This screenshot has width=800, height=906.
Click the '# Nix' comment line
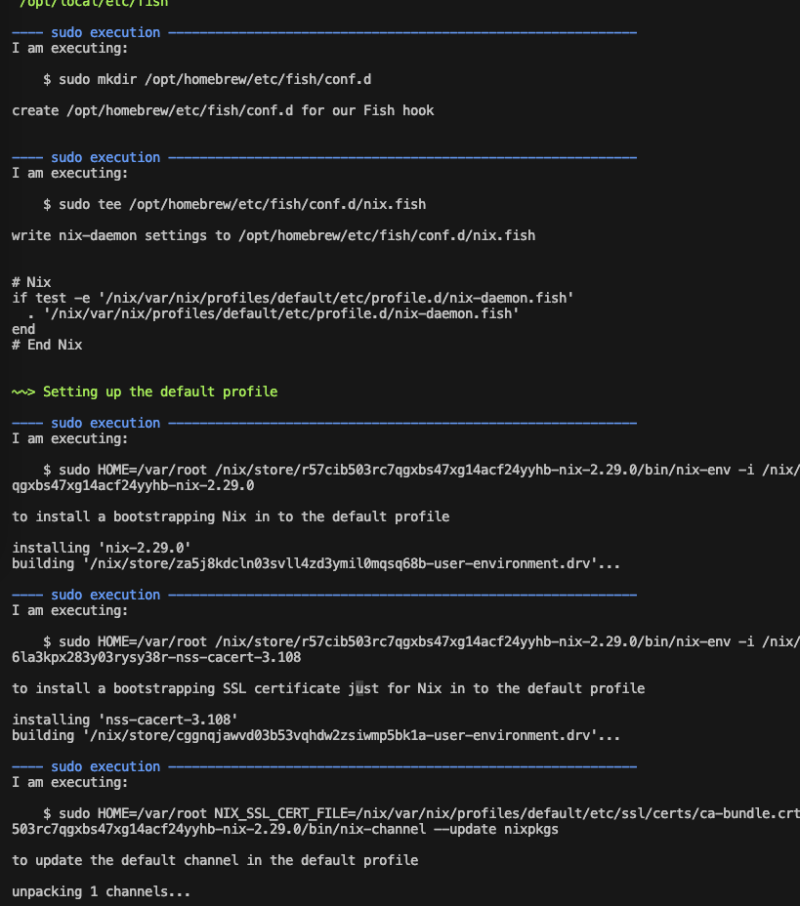[x=31, y=282]
